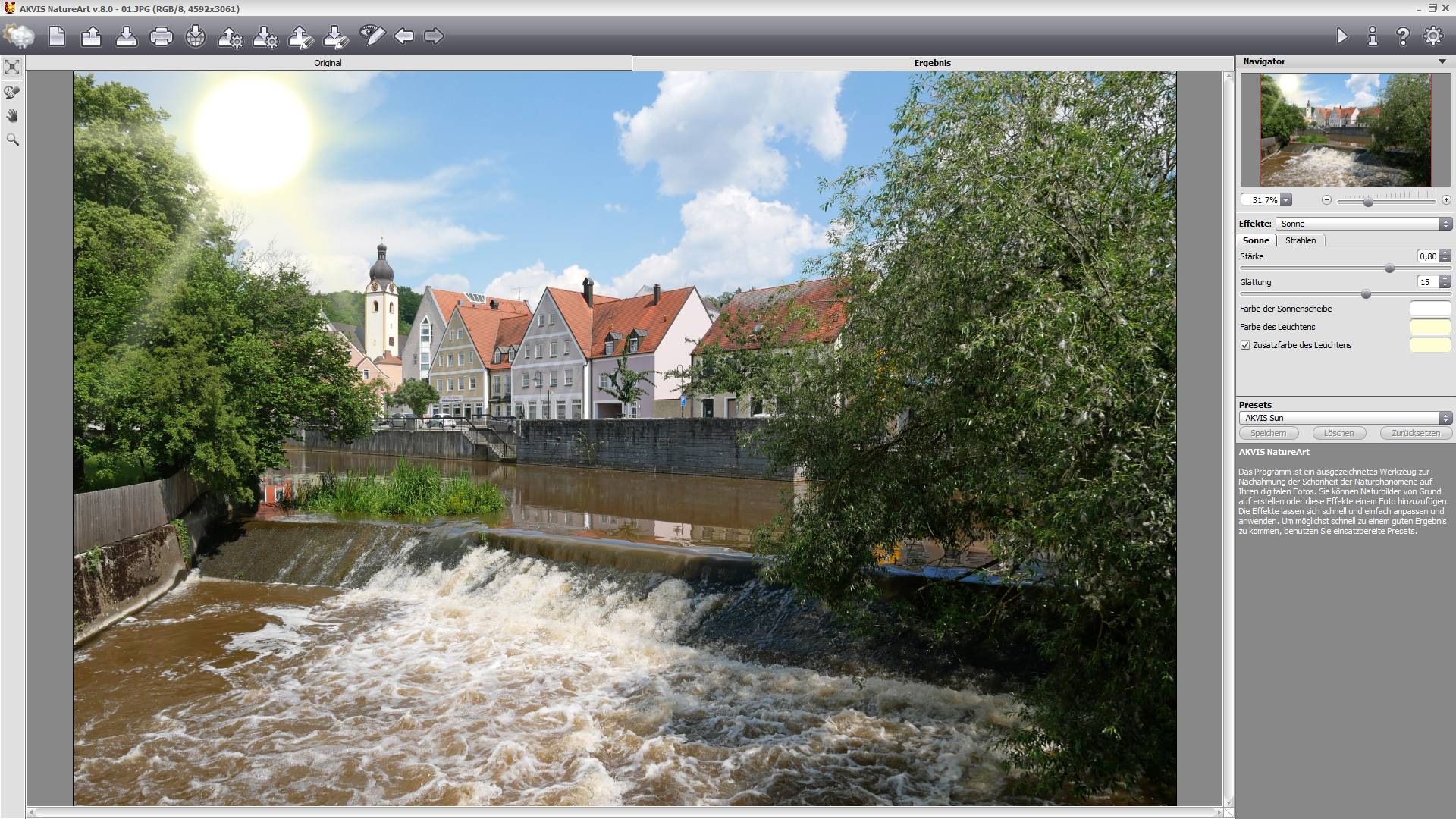1456x819 pixels.
Task: Select the Strahlen parameters tab
Action: (1301, 240)
